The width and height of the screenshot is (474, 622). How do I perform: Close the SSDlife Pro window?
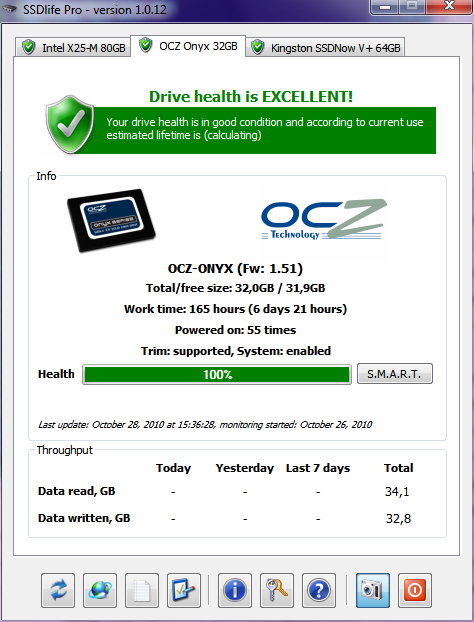click(x=449, y=7)
